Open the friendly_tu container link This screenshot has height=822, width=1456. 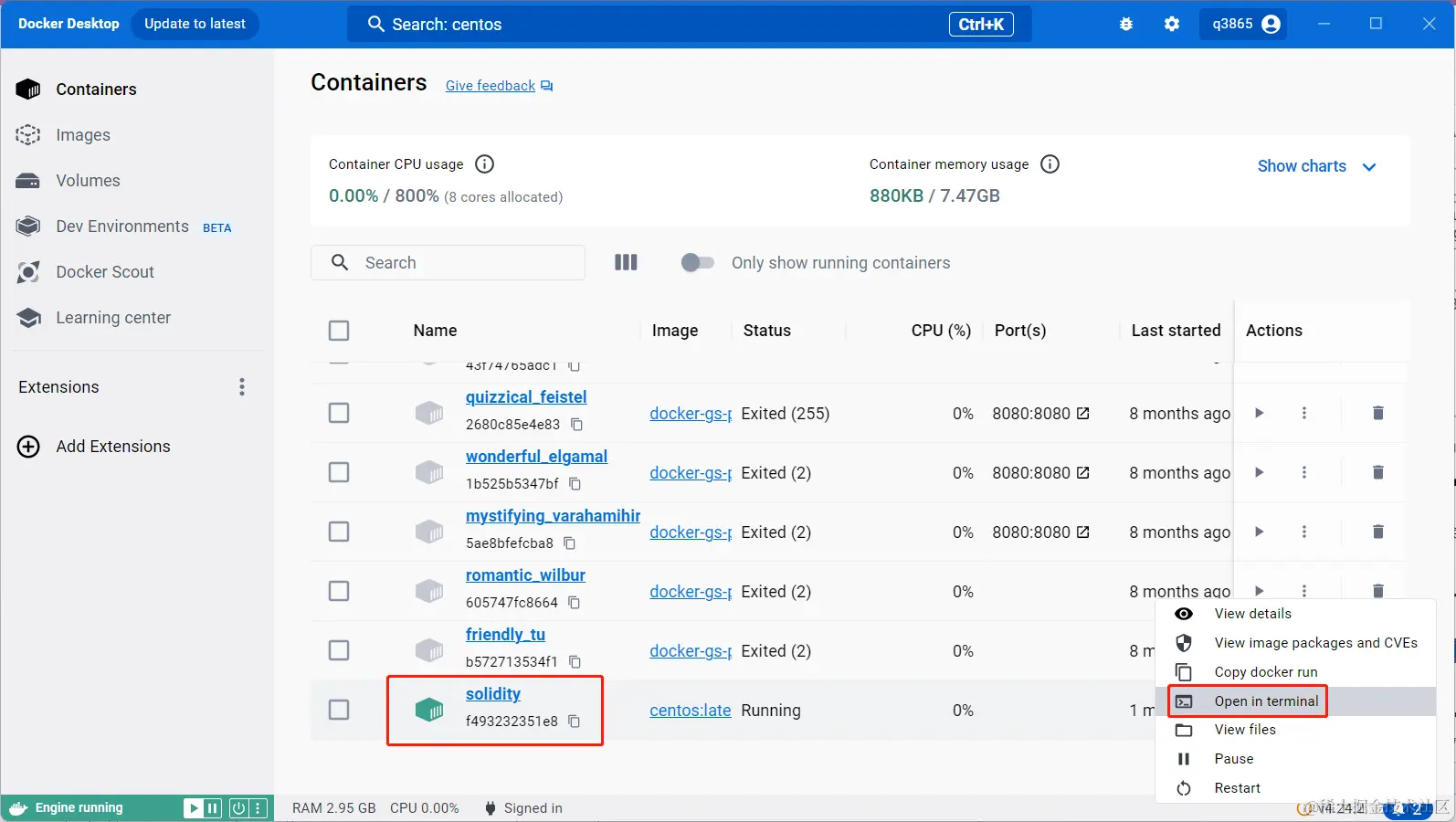point(505,635)
